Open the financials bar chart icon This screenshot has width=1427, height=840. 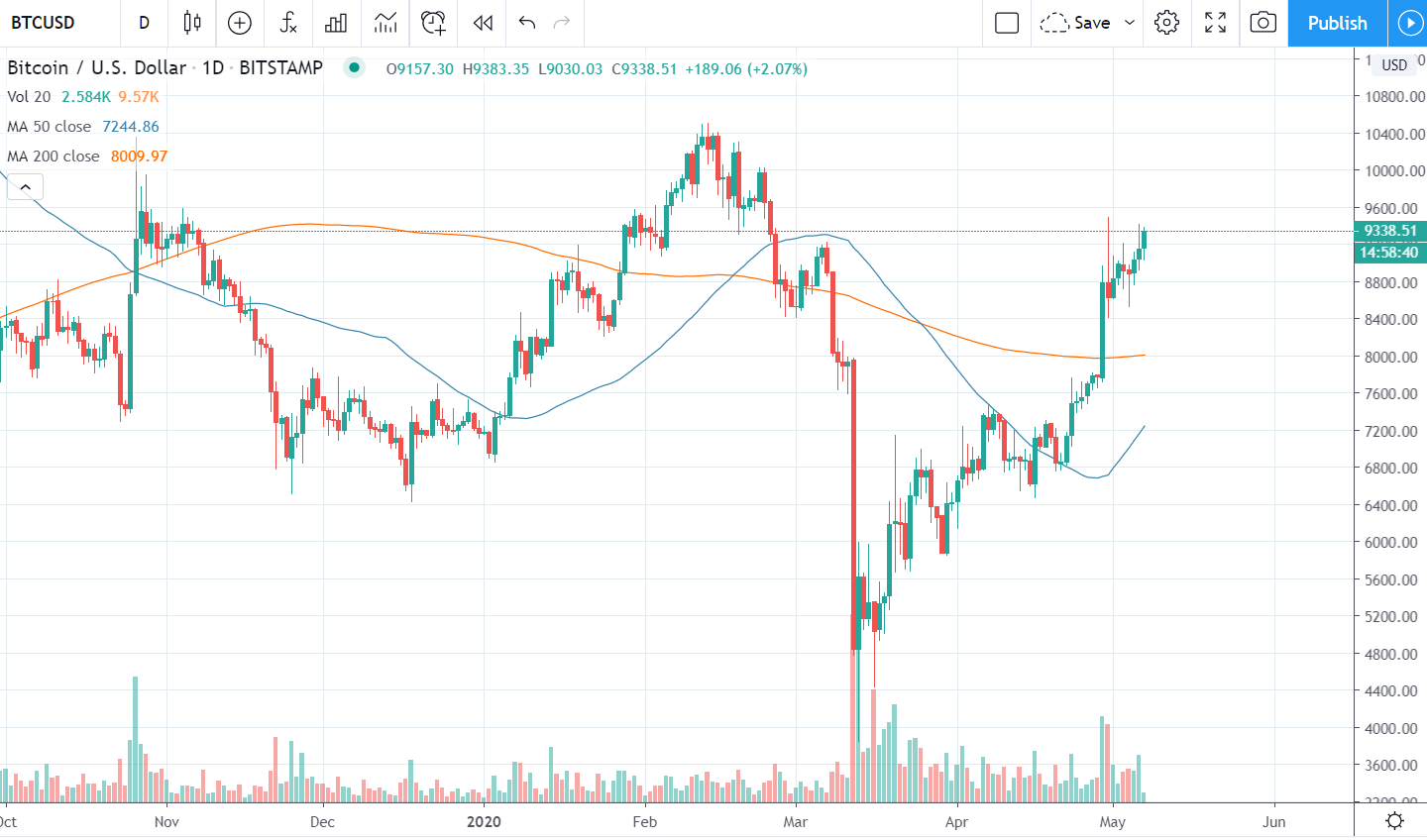pos(337,23)
